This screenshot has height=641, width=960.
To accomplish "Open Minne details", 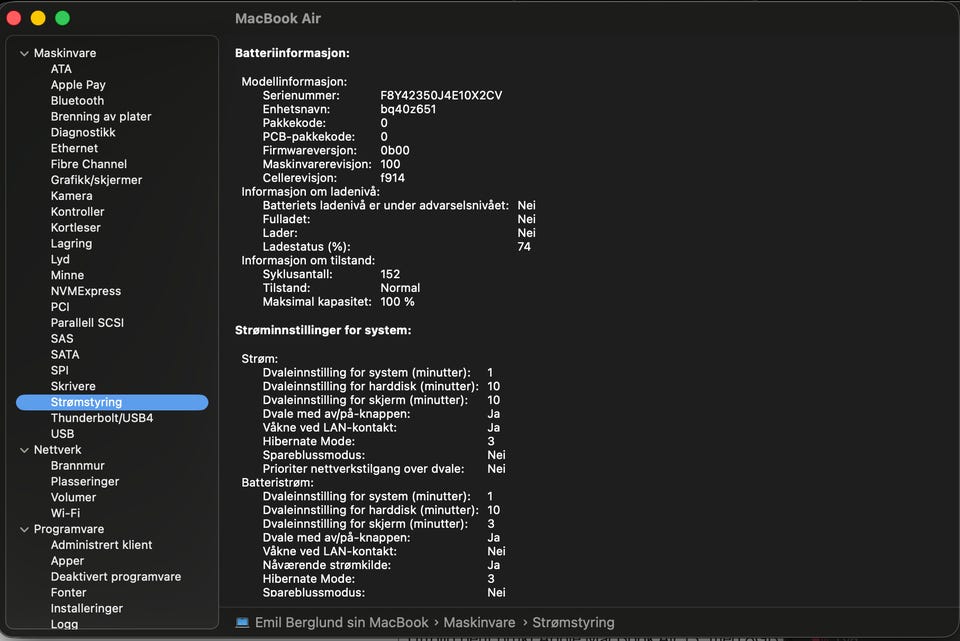I will 67,276.
